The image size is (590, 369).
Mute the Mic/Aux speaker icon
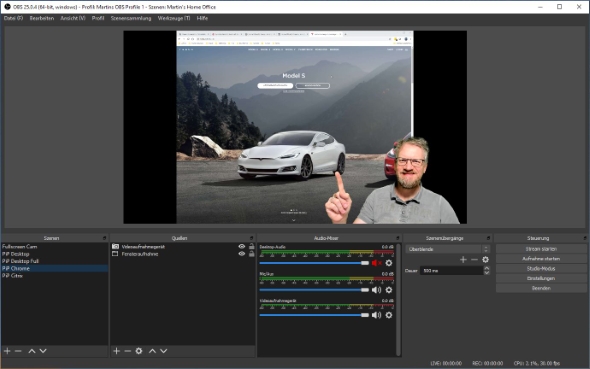point(376,290)
